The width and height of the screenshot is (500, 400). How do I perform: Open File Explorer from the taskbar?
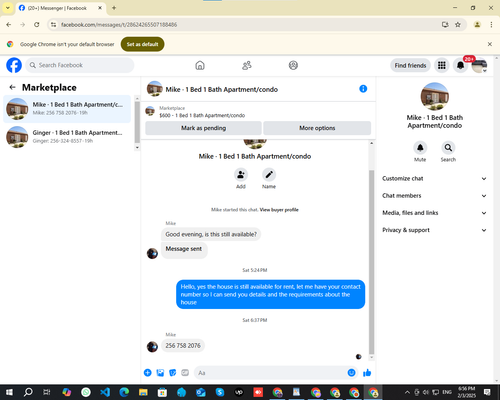(x=143, y=392)
